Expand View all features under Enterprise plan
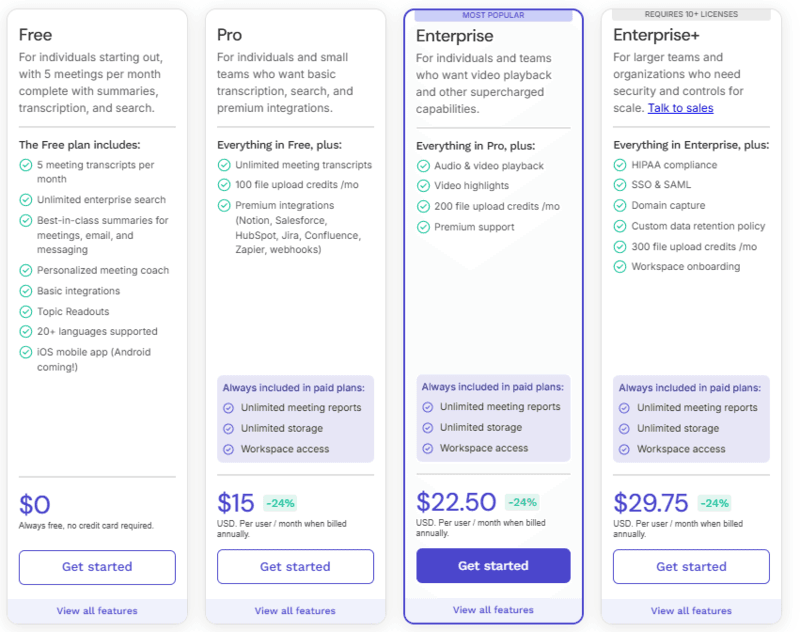This screenshot has height=632, width=800. pos(492,611)
